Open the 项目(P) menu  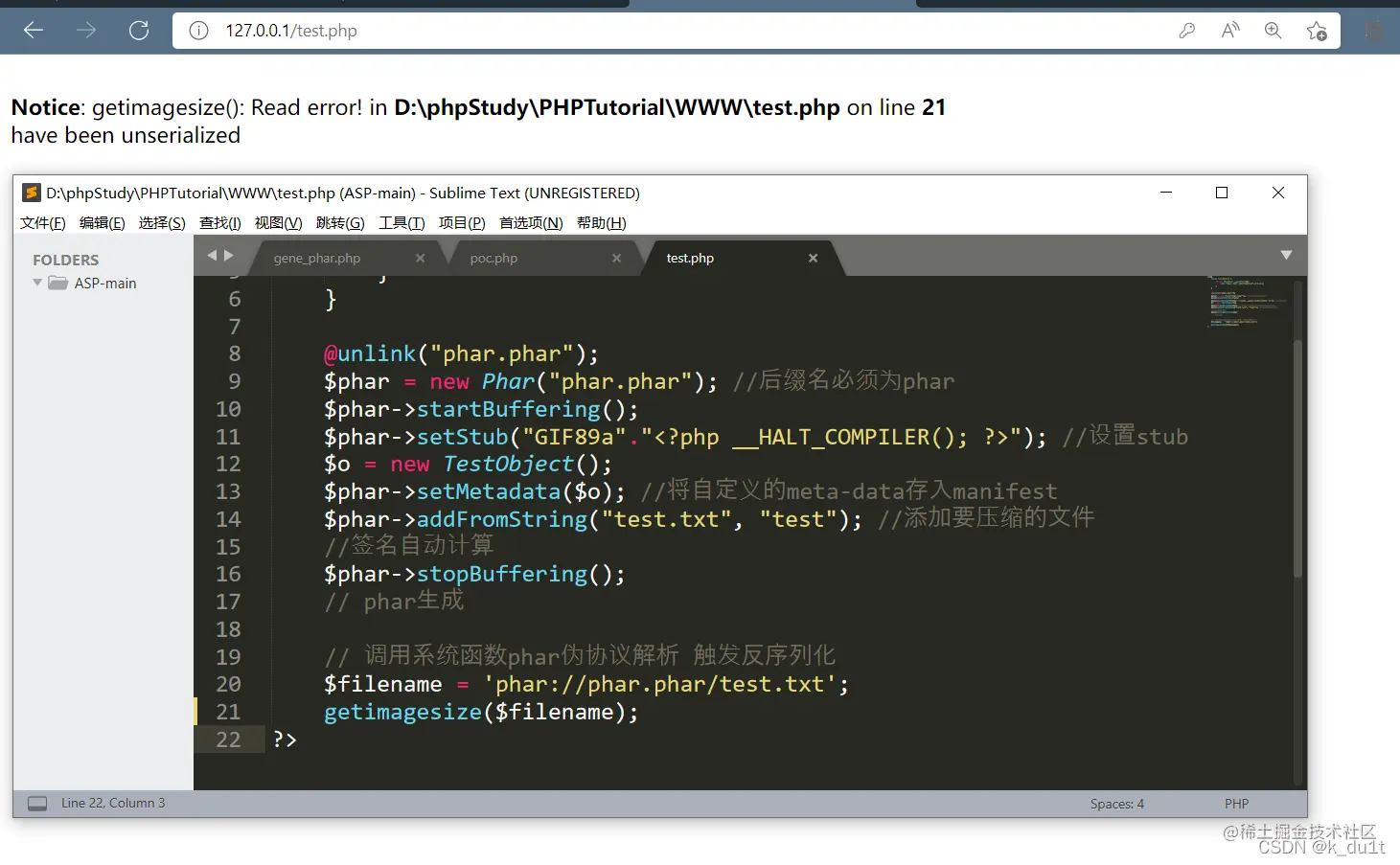(462, 223)
